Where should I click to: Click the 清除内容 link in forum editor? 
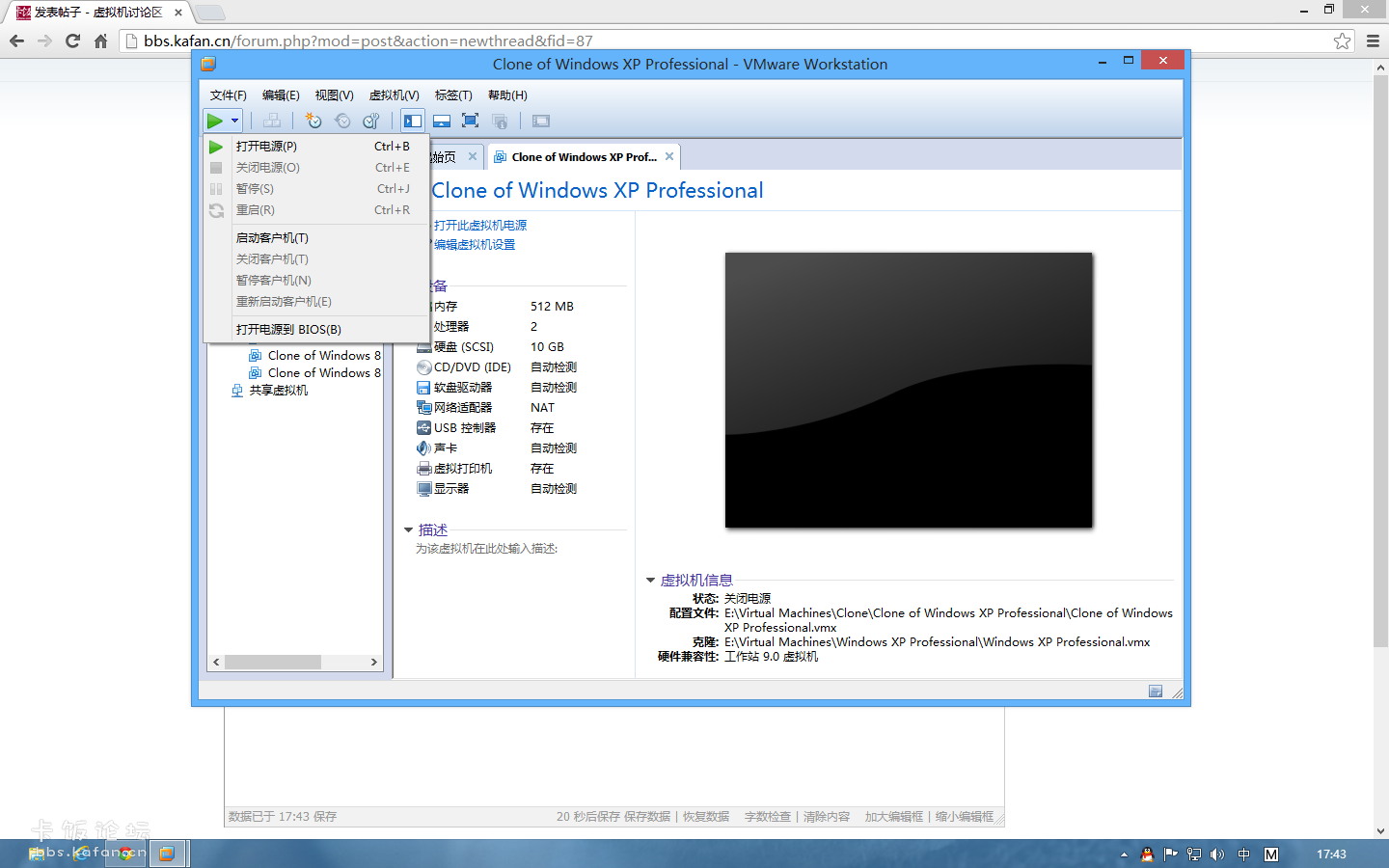tap(827, 817)
